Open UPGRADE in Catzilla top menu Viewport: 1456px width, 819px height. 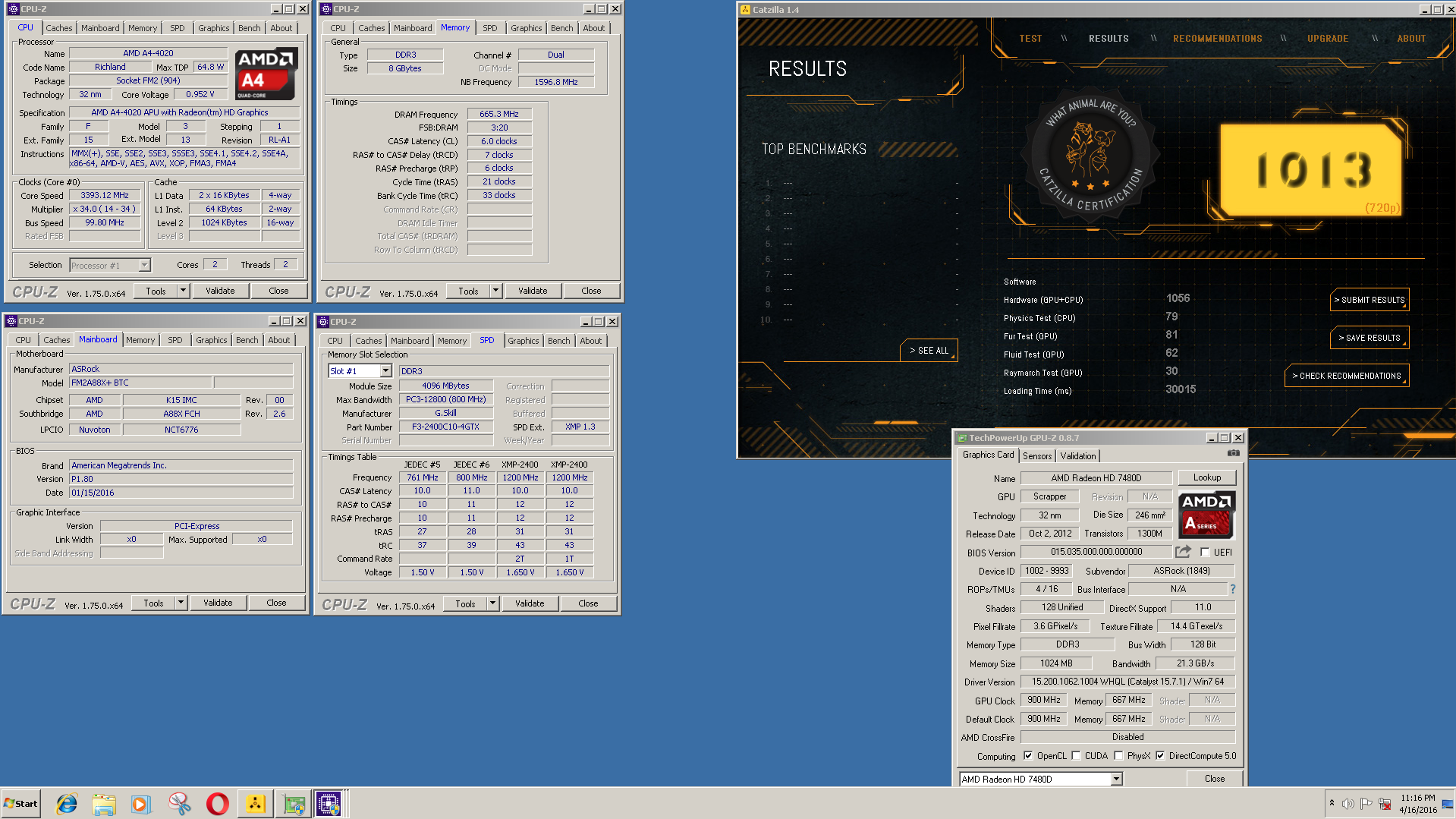(1328, 39)
